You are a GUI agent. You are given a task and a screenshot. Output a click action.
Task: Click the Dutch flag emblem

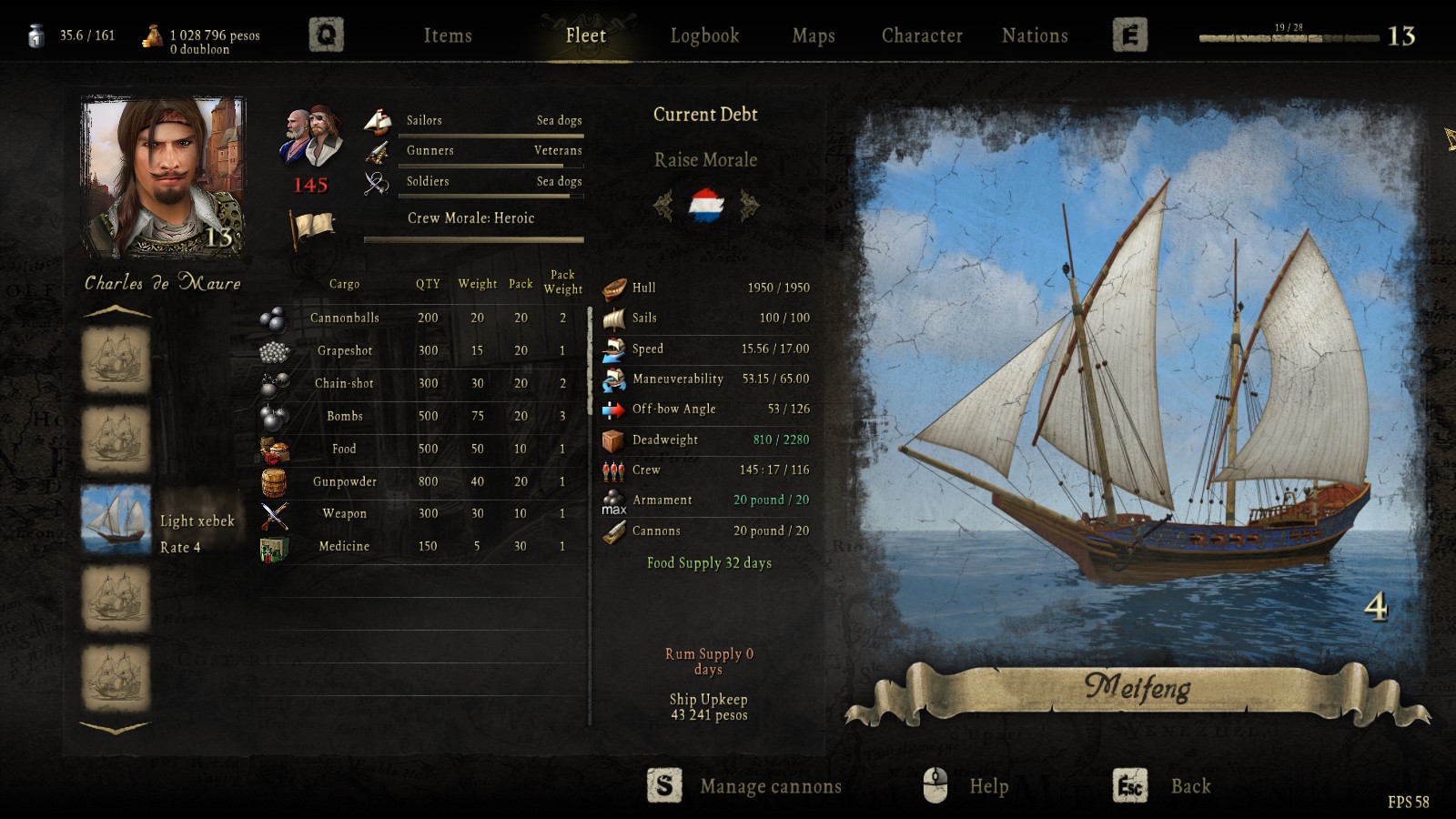pyautogui.click(x=706, y=206)
